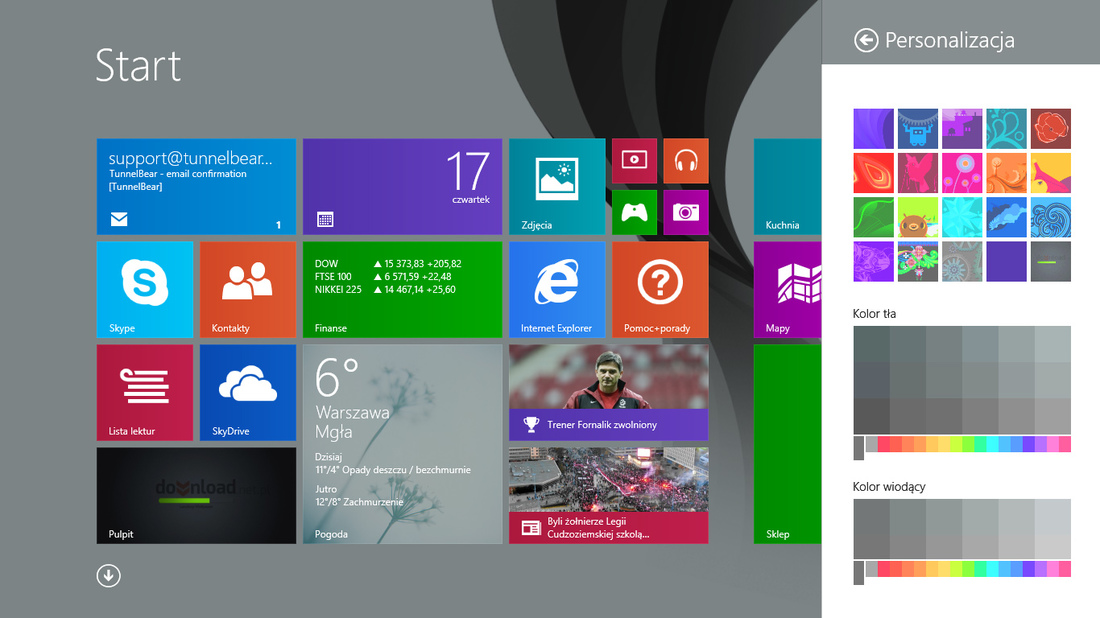Image resolution: width=1100 pixels, height=618 pixels.
Task: Open the Pogoda weather tile for Warszawa
Action: click(403, 444)
